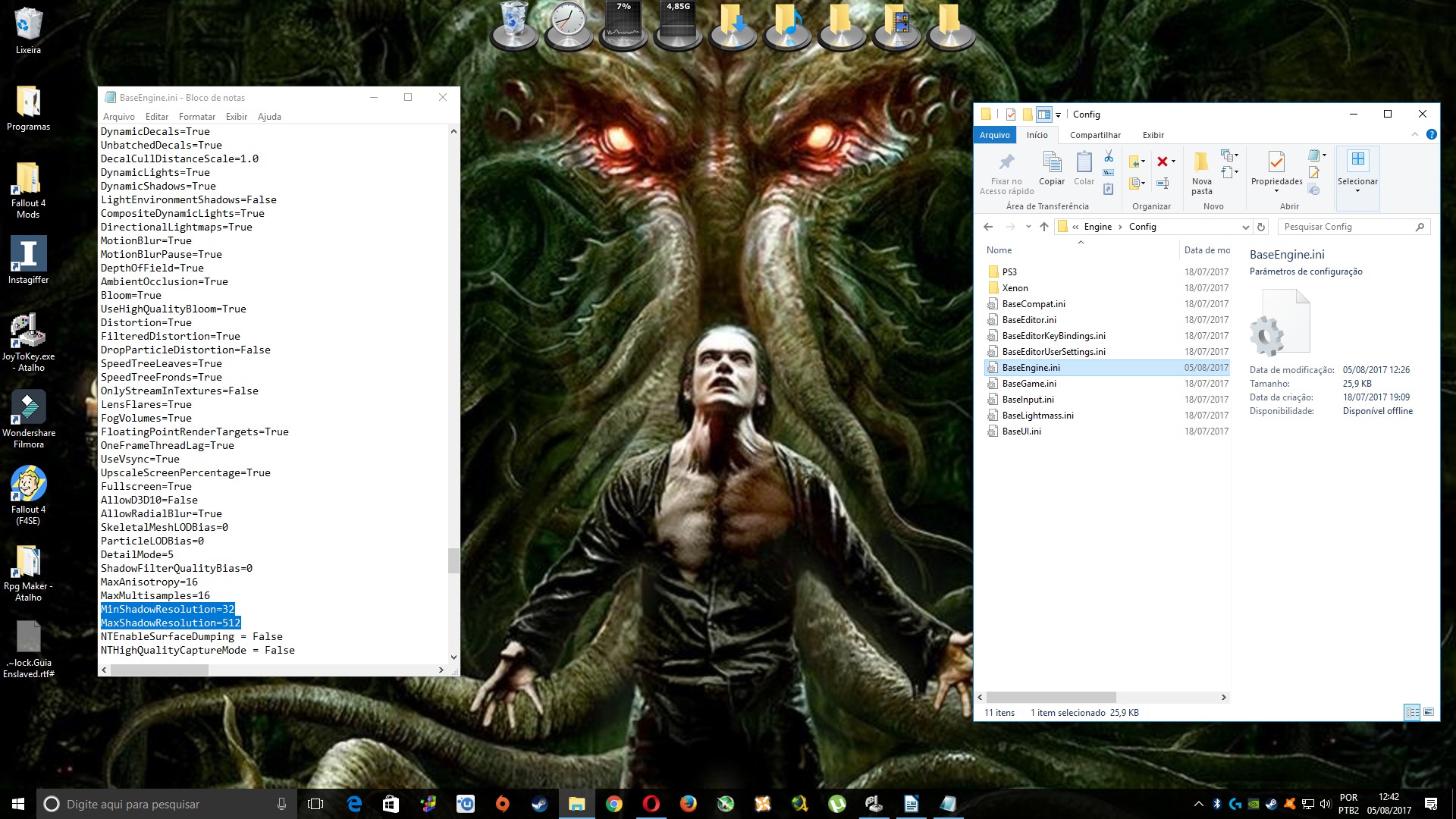
Task: Switch to large icons view in status bar
Action: pos(1429,712)
